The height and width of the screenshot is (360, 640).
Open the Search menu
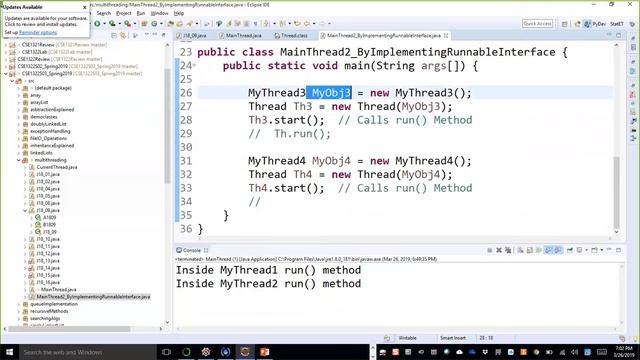(104, 13)
